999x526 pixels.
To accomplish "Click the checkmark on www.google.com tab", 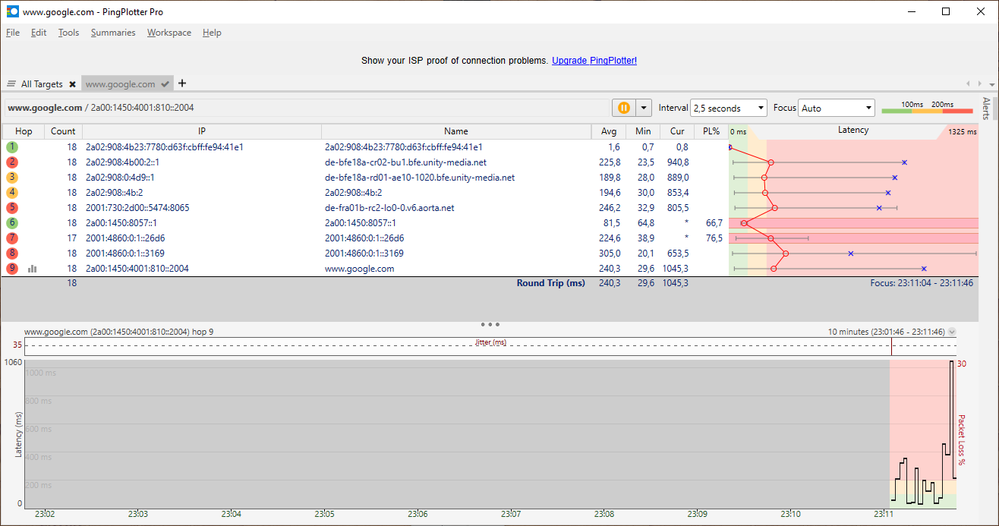I will coord(165,84).
